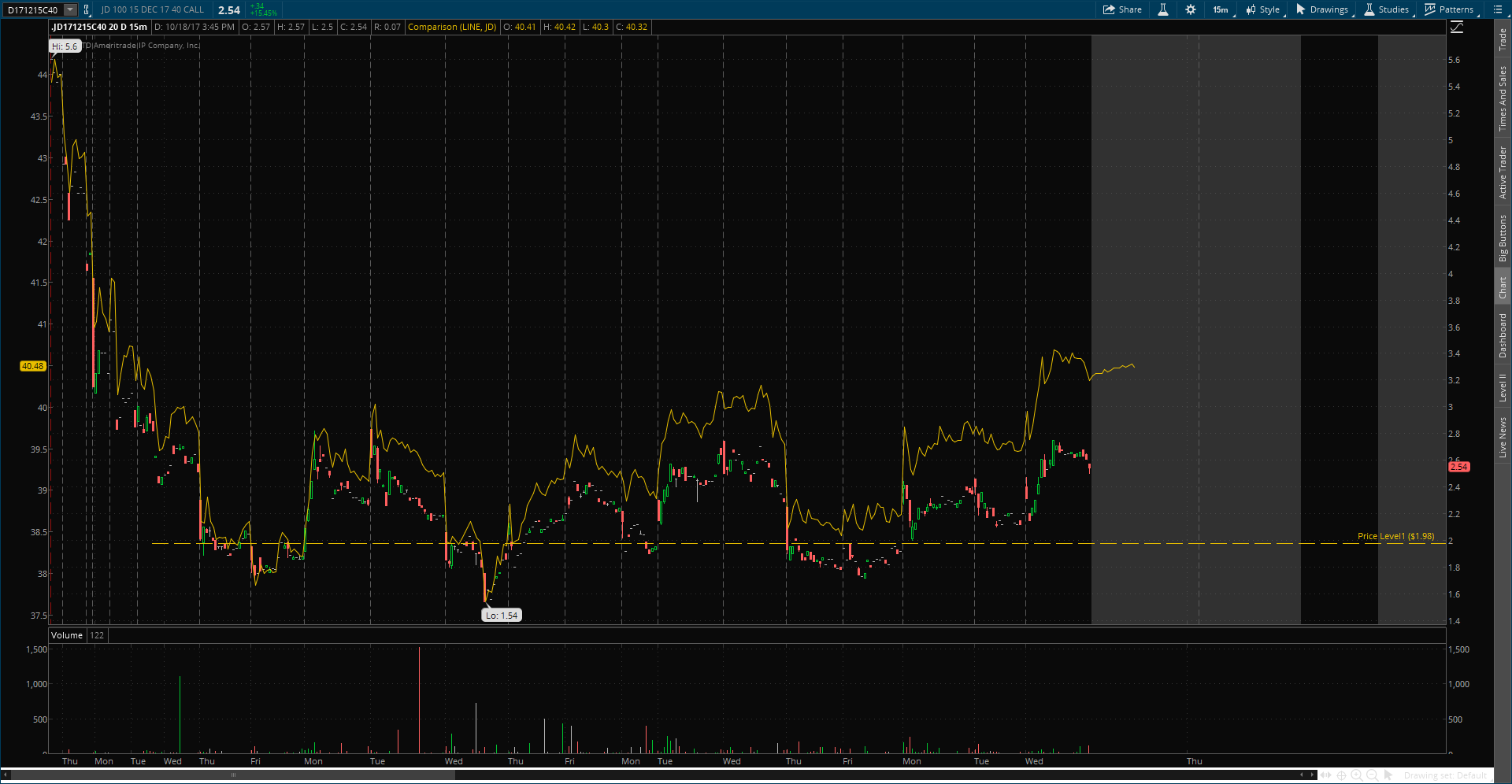Select the pointer cursor tool in the bottom bar

pyautogui.click(x=1388, y=775)
